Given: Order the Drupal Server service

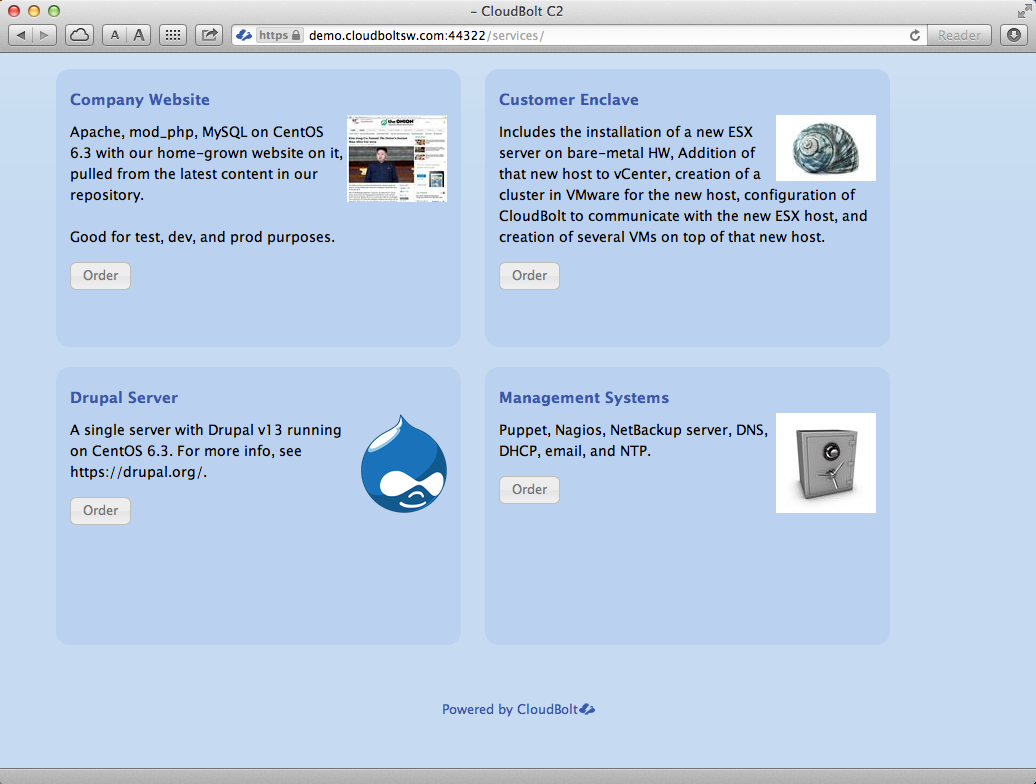Looking at the screenshot, I should (100, 511).
